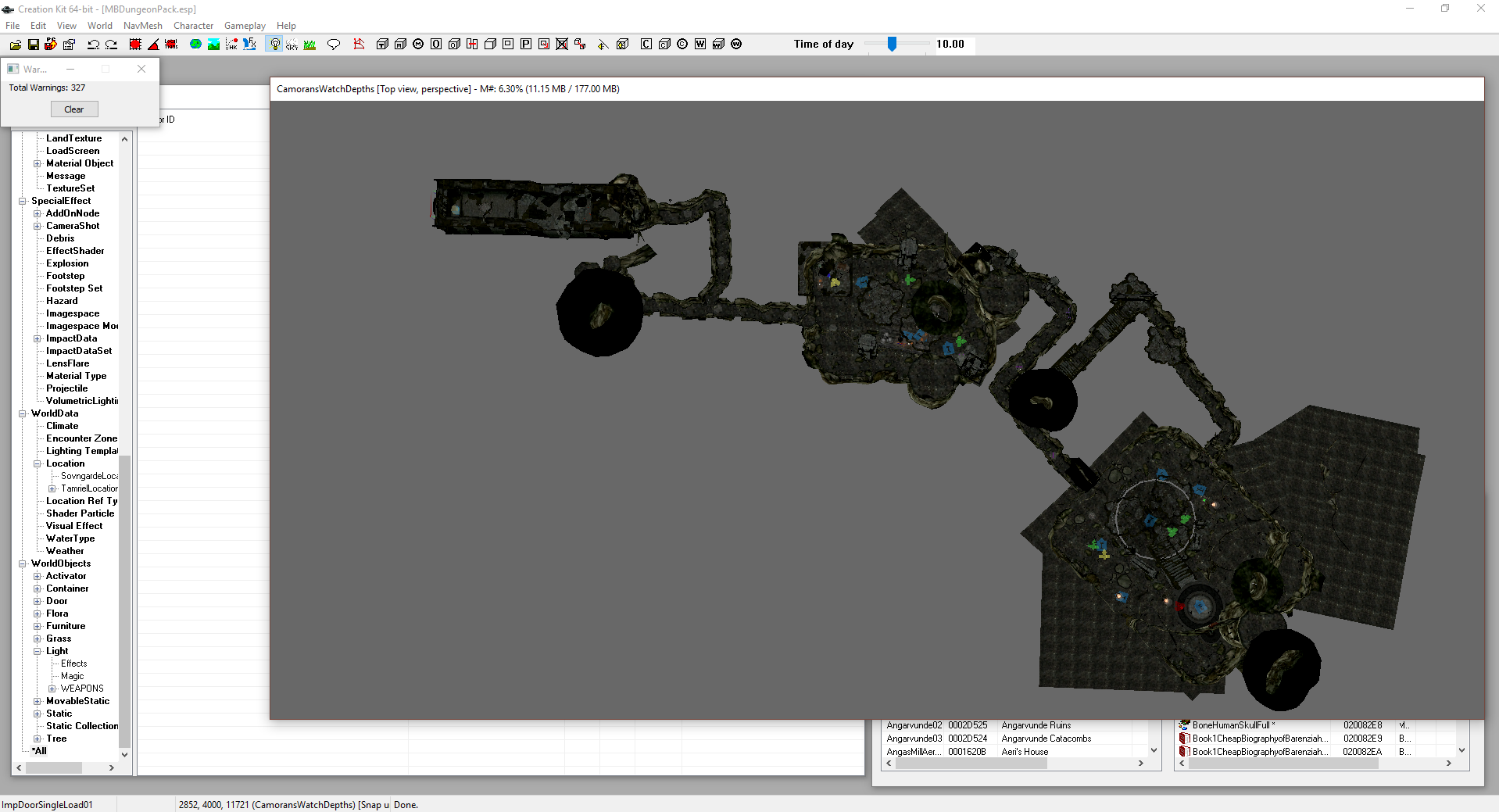Open the speech bubble dialogue icon
The height and width of the screenshot is (812, 1499).
pos(334,45)
